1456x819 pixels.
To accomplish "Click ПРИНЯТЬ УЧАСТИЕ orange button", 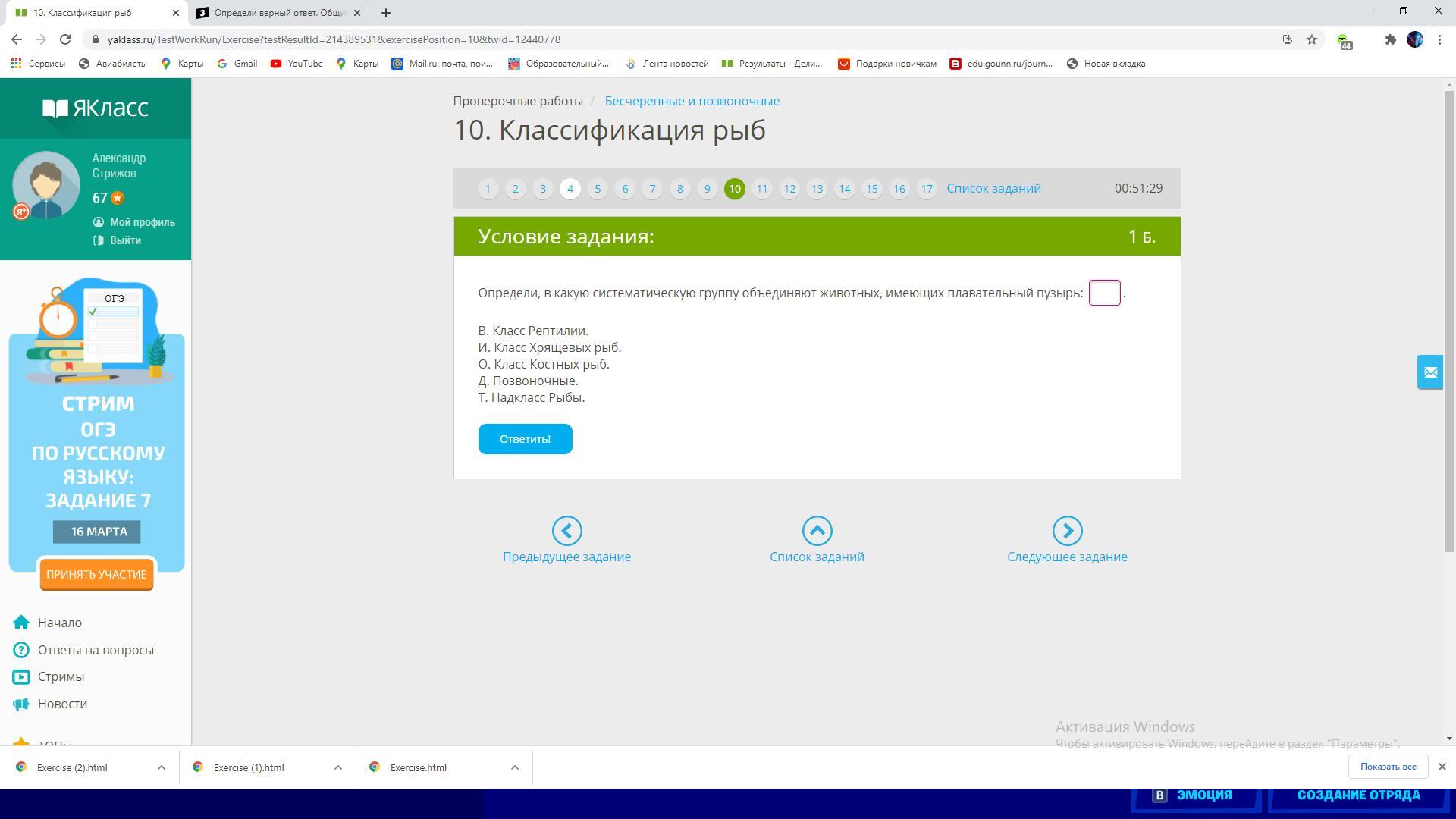I will [x=96, y=575].
